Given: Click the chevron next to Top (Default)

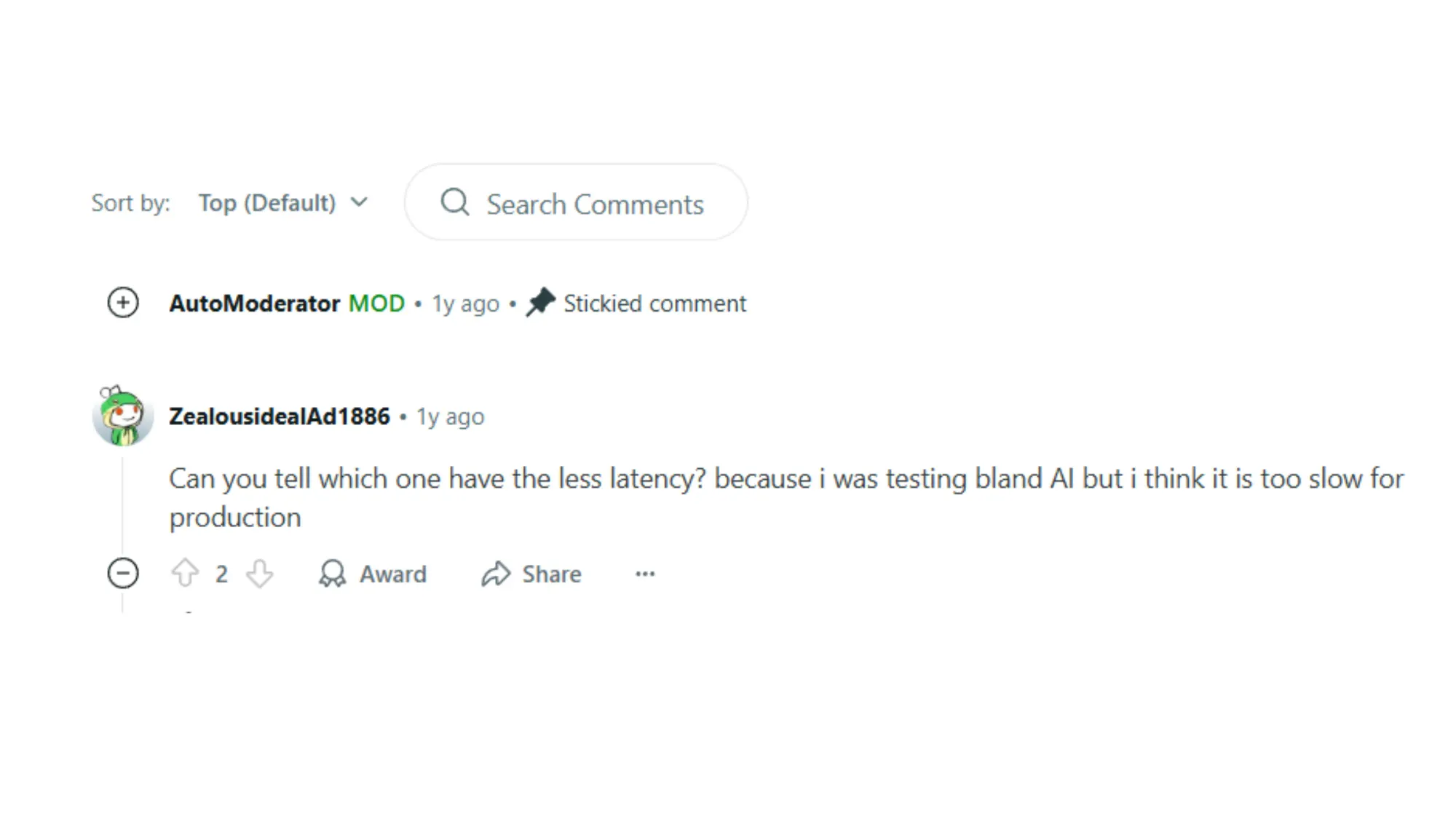Looking at the screenshot, I should pyautogui.click(x=360, y=202).
